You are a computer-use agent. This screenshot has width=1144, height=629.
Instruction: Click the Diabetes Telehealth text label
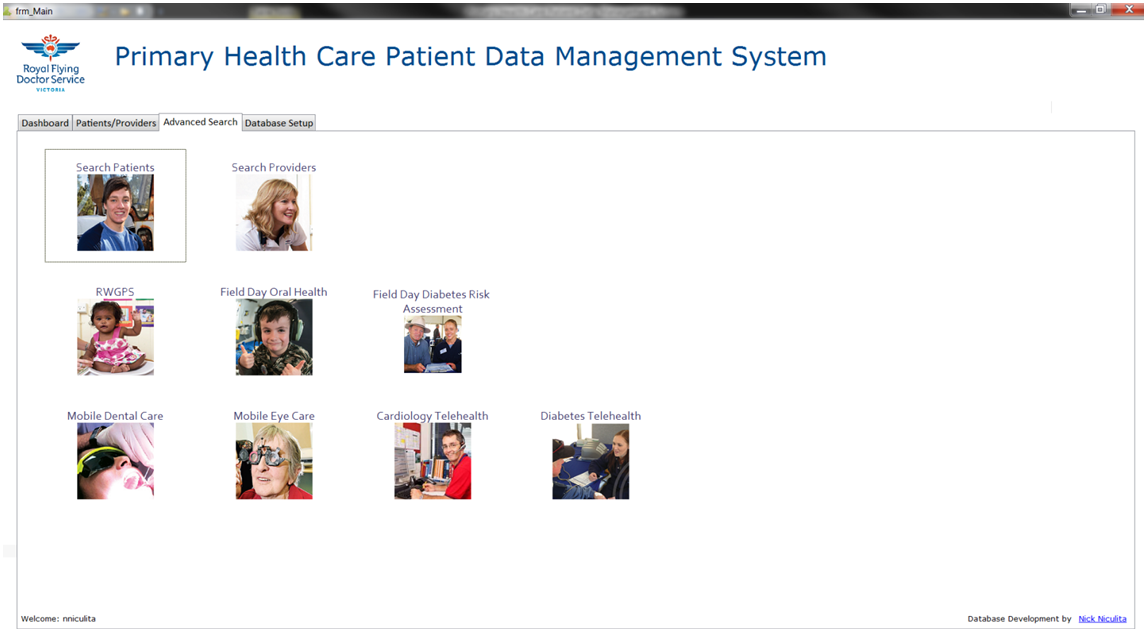pos(590,416)
